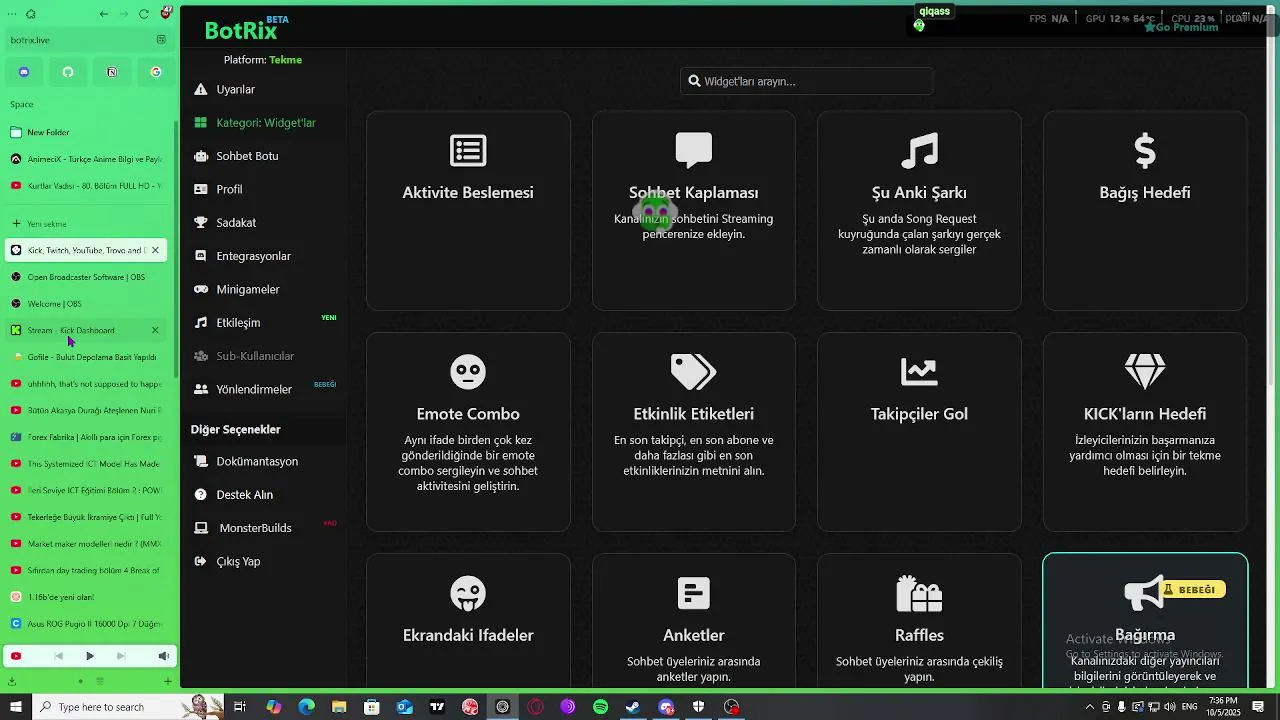Image resolution: width=1280 pixels, height=720 pixels.
Task: Open the Sohbet Kaplaması chat bubble widget
Action: [x=694, y=211]
